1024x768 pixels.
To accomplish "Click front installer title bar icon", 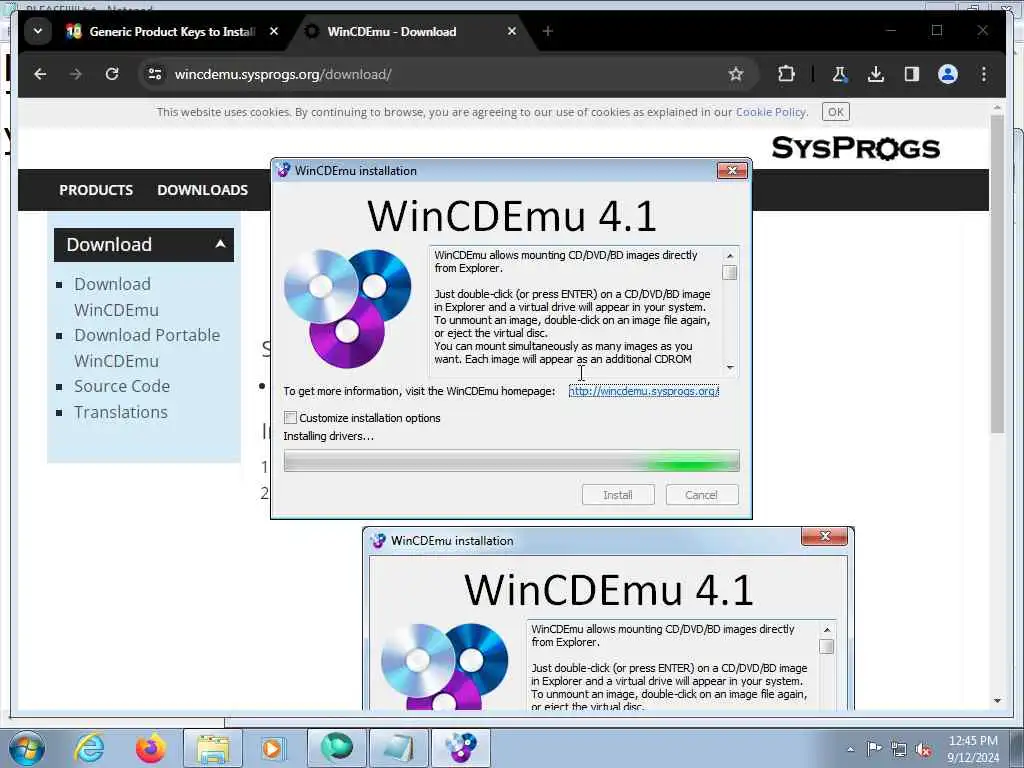I will (x=283, y=170).
